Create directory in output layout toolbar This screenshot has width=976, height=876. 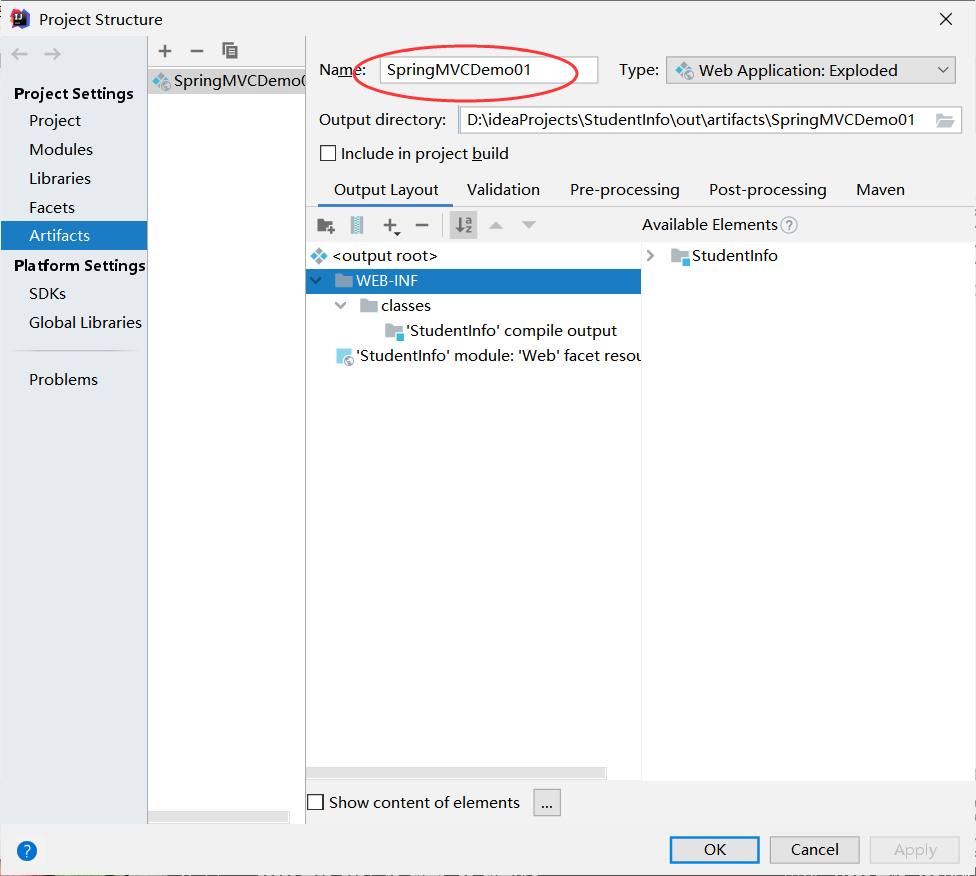(x=326, y=225)
